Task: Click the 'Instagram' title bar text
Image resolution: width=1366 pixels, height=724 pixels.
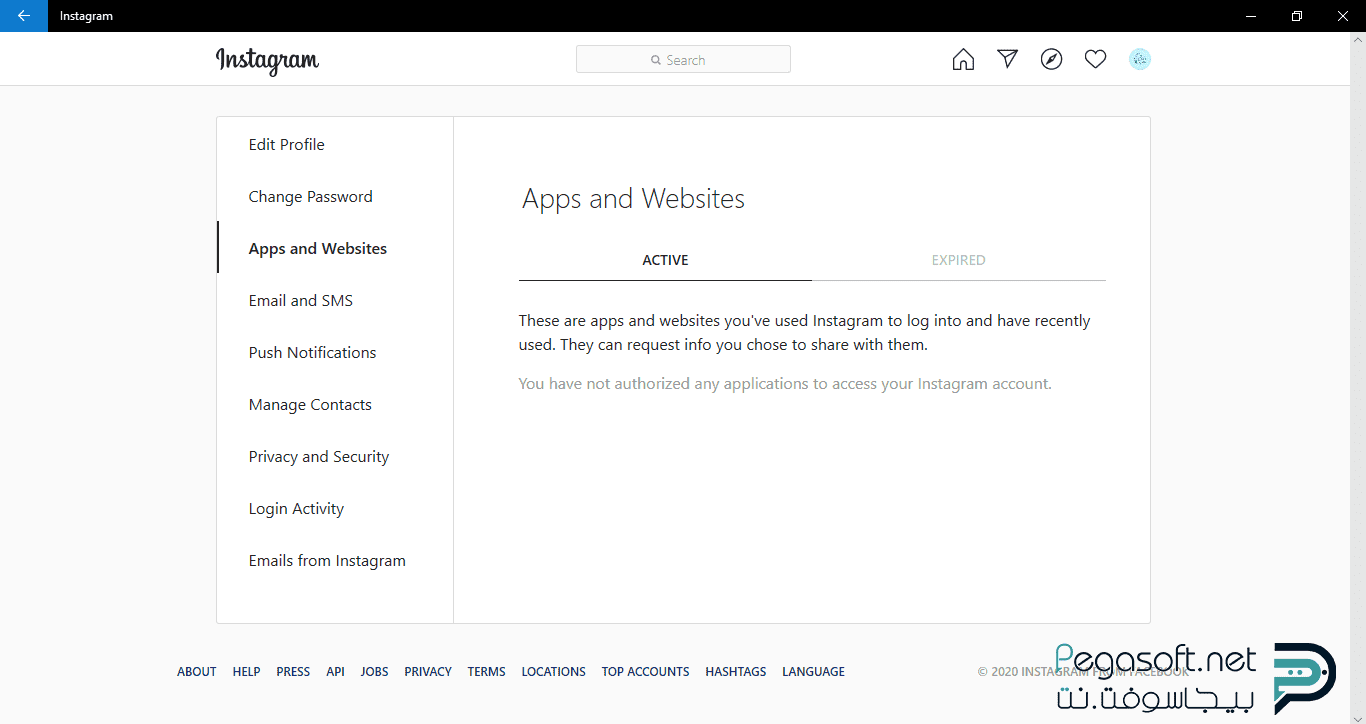Action: tap(86, 16)
